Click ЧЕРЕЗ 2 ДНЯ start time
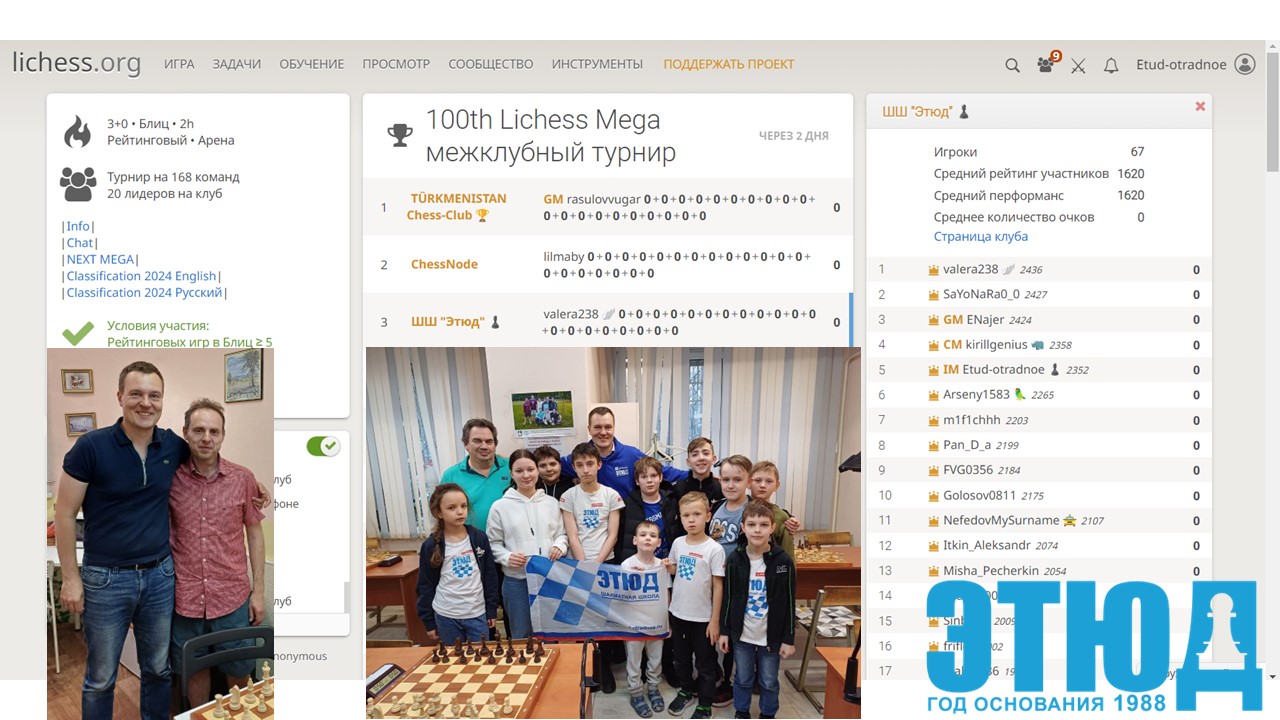 pyautogui.click(x=793, y=136)
